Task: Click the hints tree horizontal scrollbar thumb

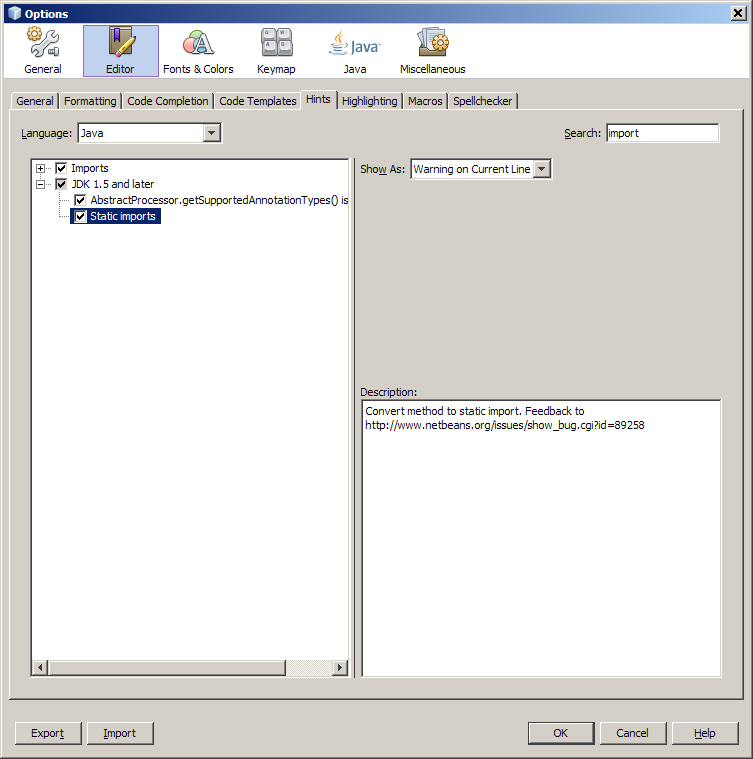Action: pyautogui.click(x=167, y=668)
